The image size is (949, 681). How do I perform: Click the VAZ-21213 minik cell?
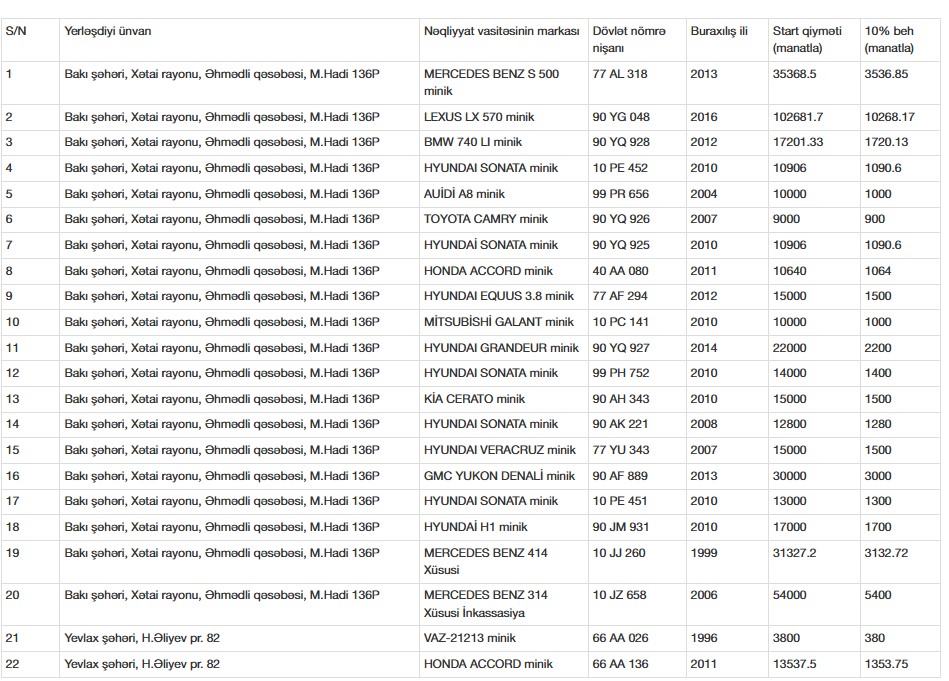click(470, 638)
